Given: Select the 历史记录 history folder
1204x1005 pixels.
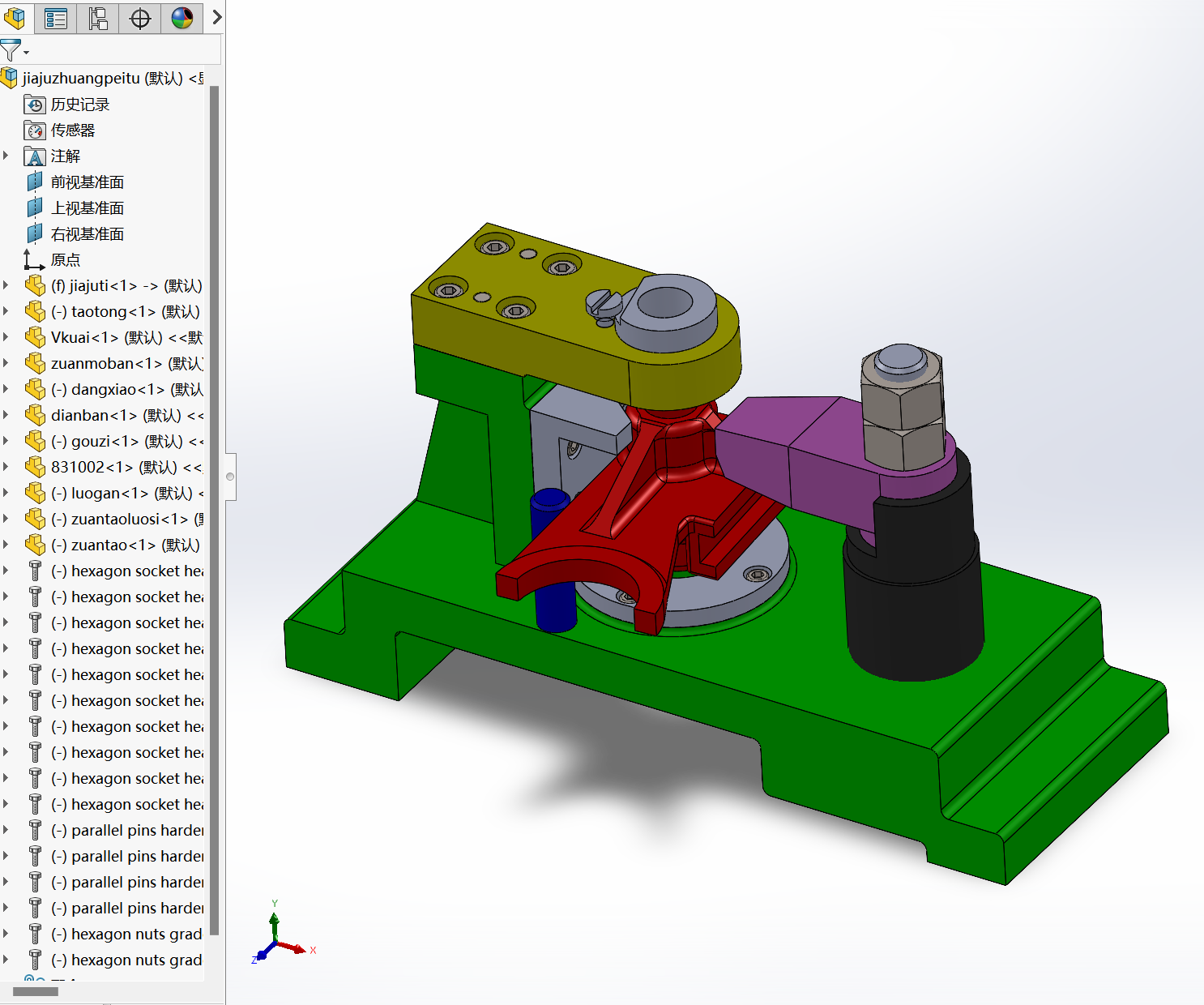Looking at the screenshot, I should pyautogui.click(x=79, y=105).
